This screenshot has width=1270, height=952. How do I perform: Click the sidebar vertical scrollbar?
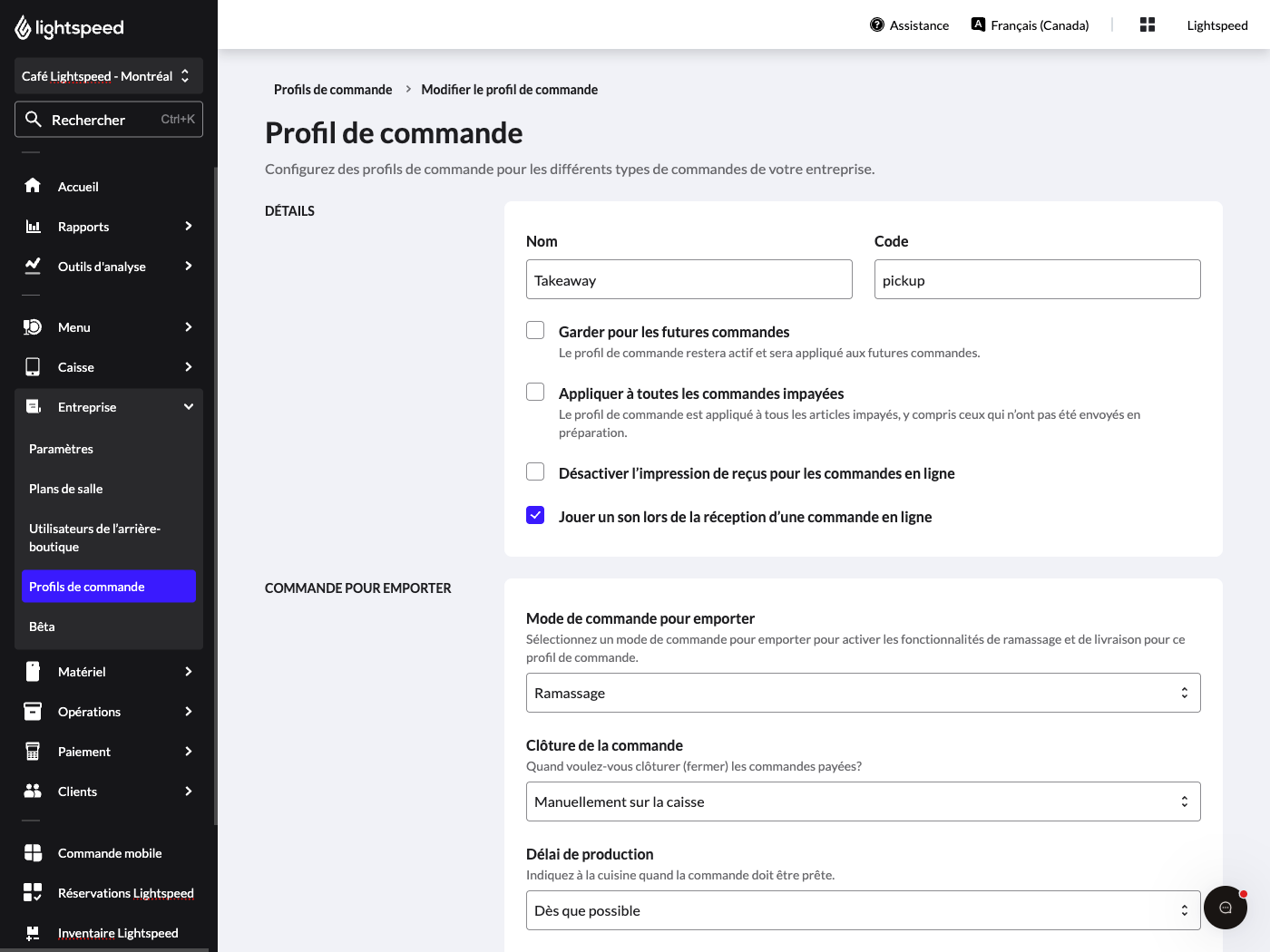(x=215, y=496)
